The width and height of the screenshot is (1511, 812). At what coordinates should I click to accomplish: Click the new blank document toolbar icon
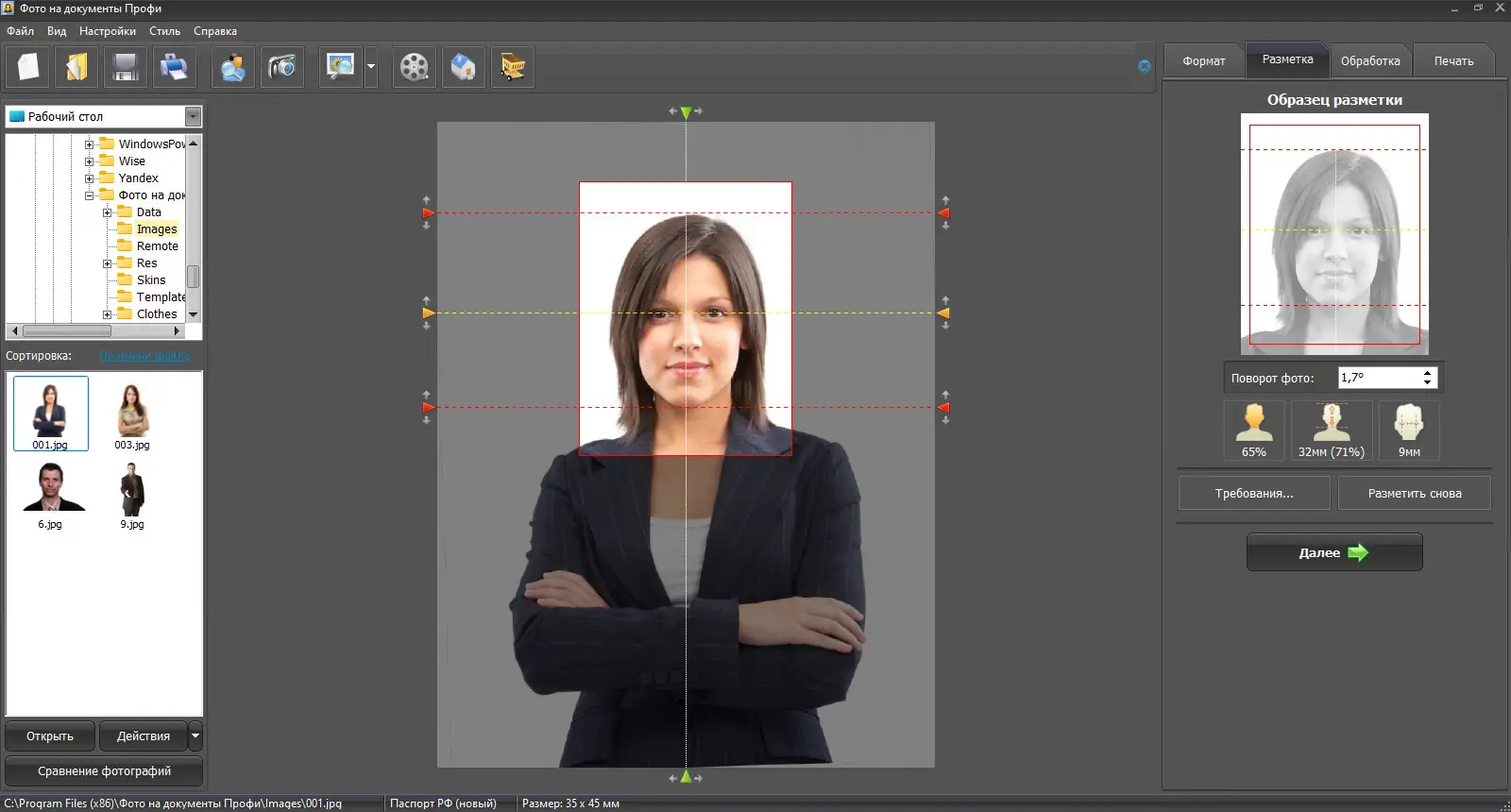click(x=28, y=67)
